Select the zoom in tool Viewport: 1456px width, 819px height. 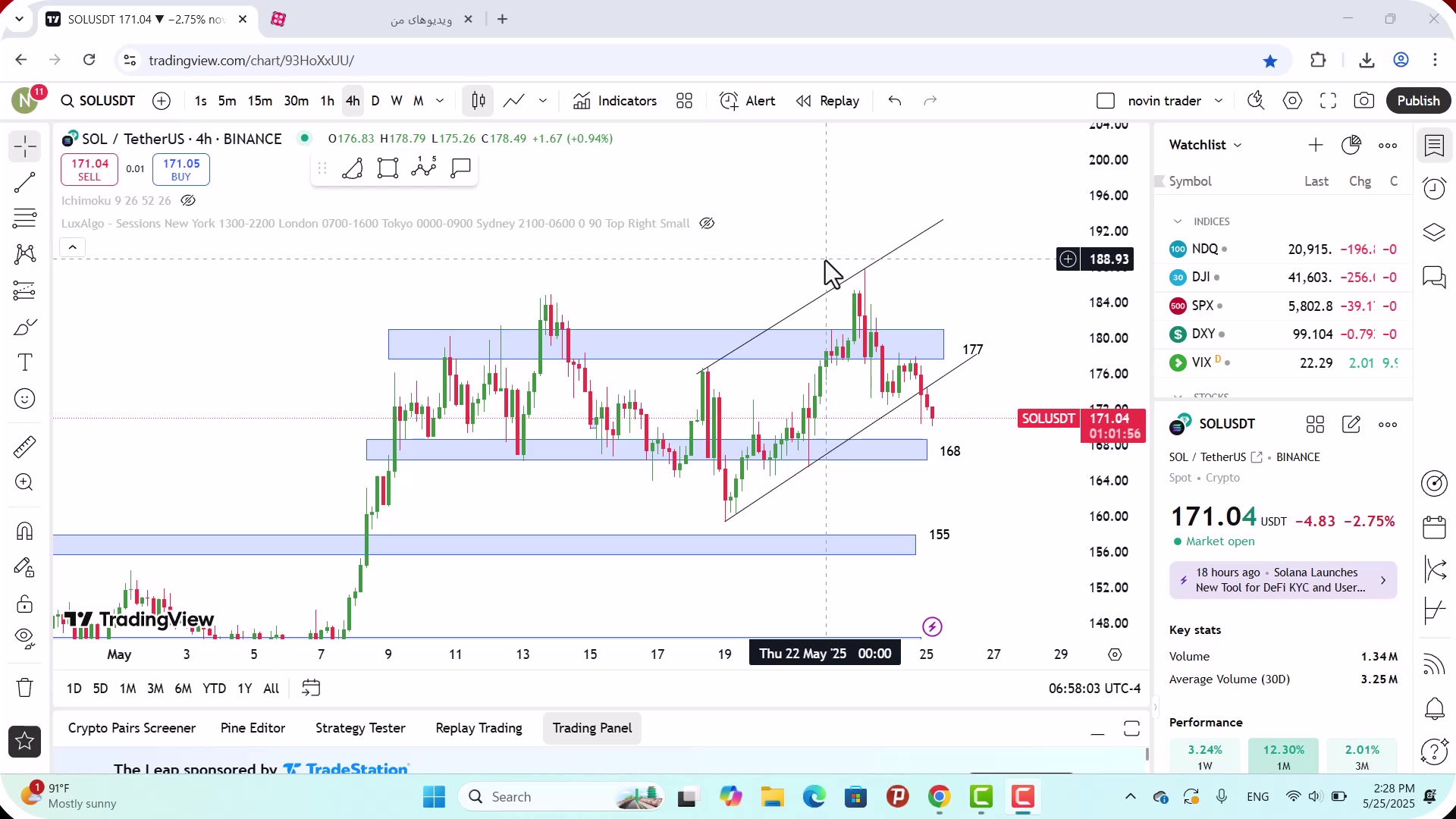pos(24,482)
